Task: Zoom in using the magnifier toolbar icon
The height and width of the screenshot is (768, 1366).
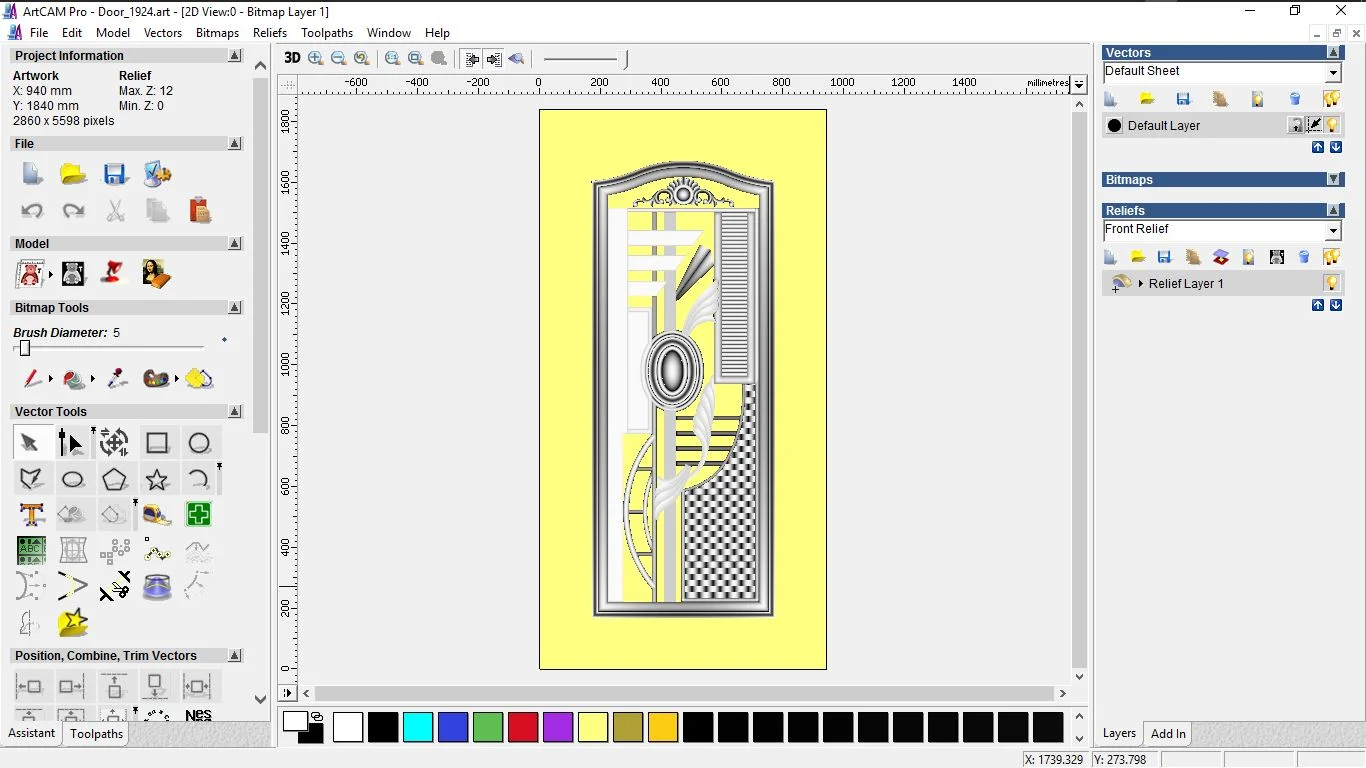Action: tap(315, 58)
